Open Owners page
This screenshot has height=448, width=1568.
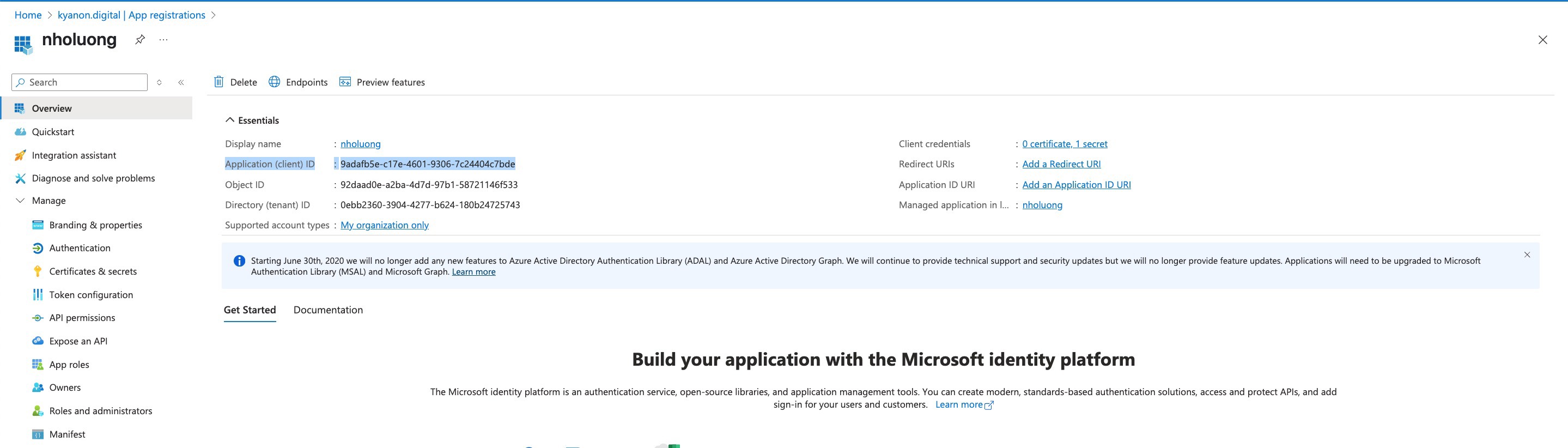pos(65,388)
